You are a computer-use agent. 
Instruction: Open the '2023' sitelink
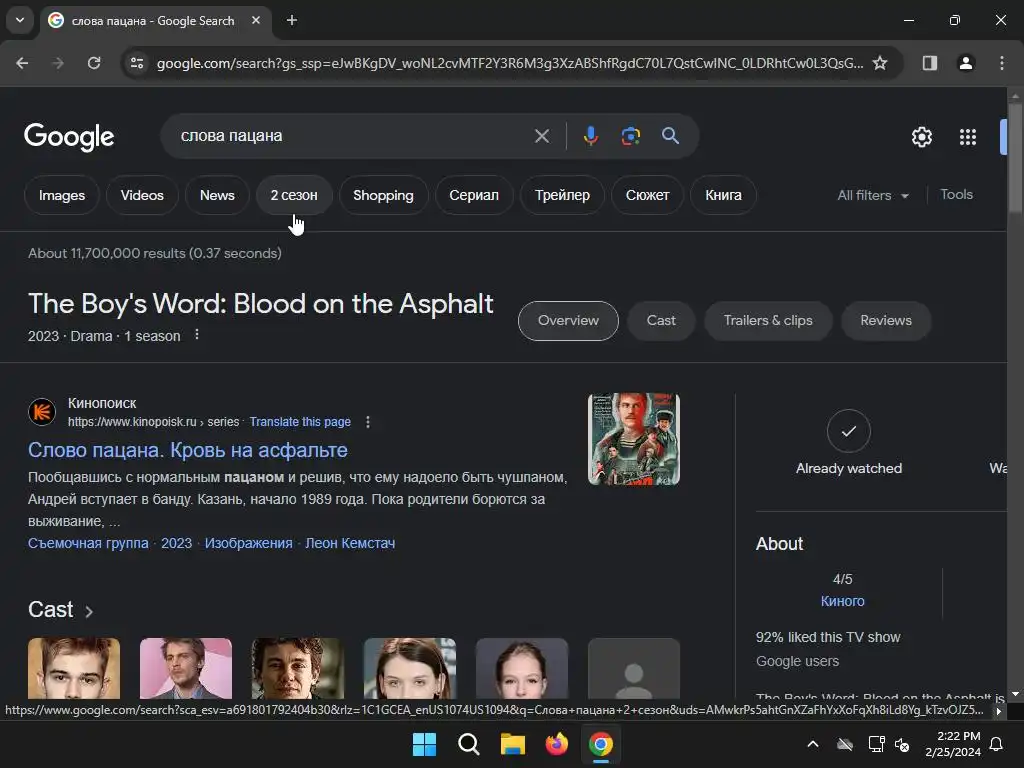(x=176, y=543)
